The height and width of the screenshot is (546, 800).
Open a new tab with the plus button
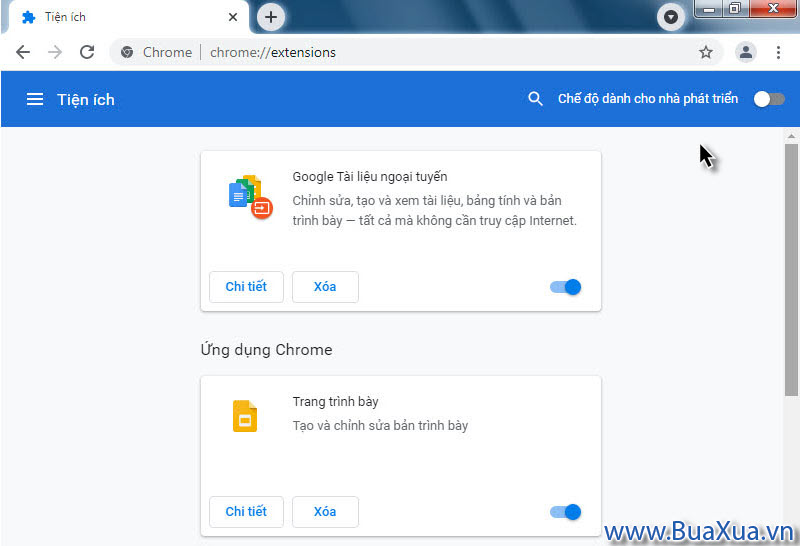click(x=270, y=17)
